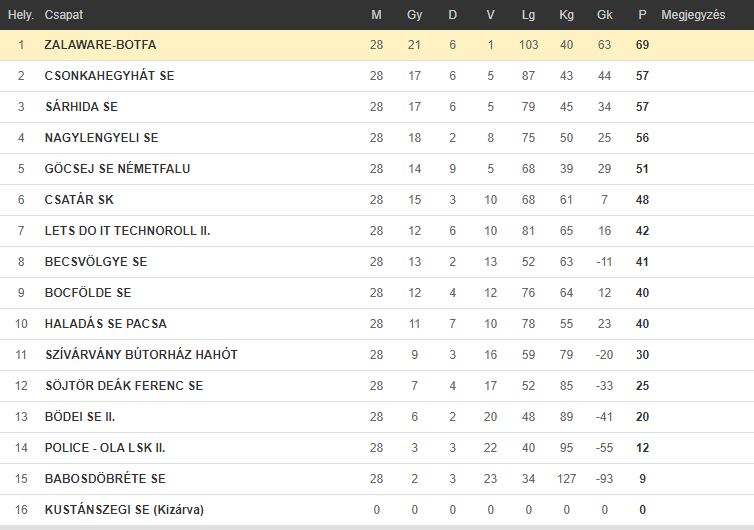This screenshot has height=530, width=754.
Task: Click the Megjegyzés column header
Action: click(693, 15)
